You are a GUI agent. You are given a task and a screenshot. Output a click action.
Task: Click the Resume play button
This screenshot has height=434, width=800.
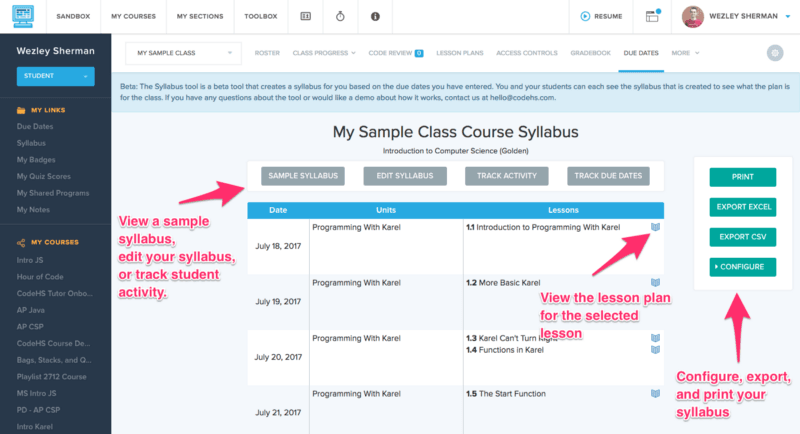pos(601,17)
